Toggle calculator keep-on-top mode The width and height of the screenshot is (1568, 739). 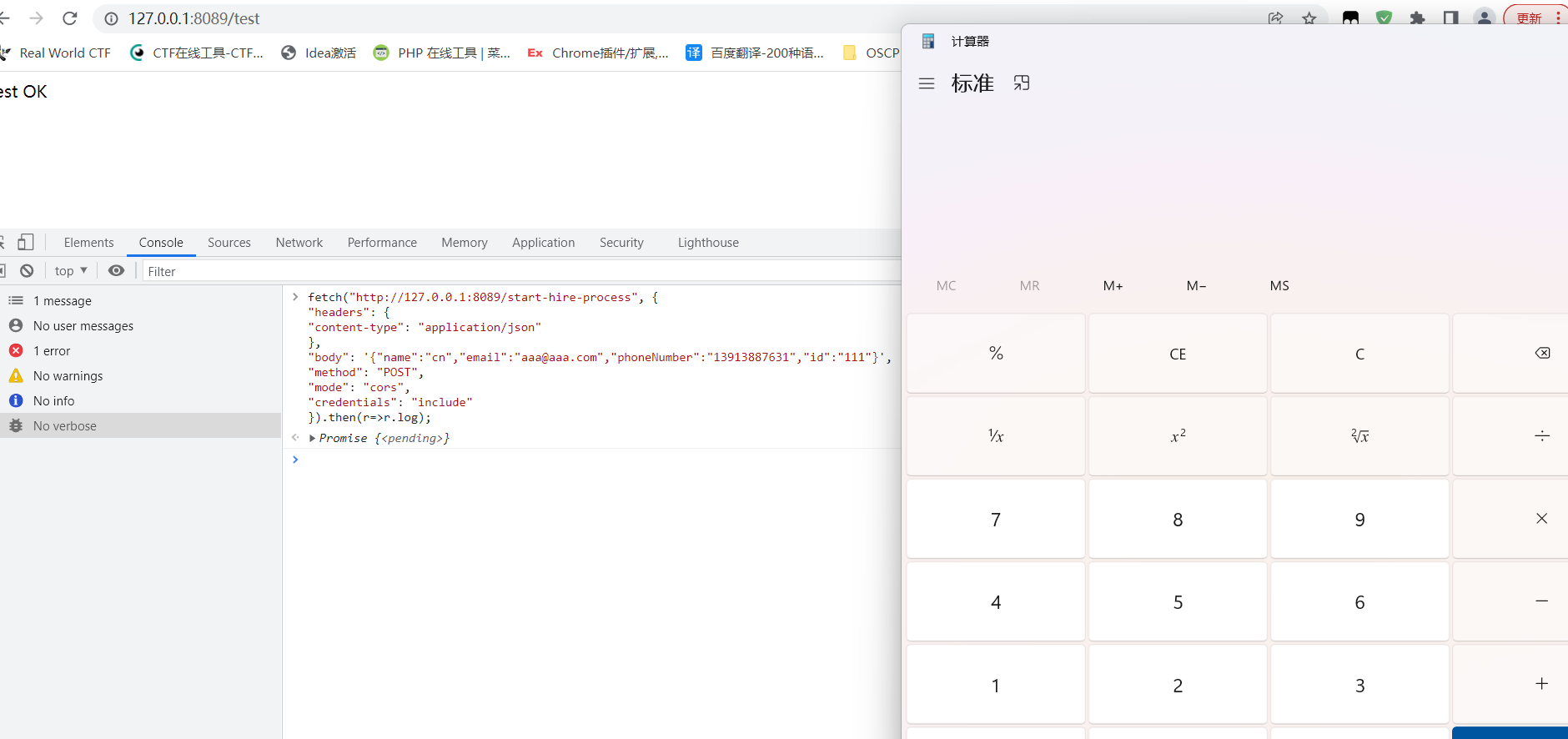click(x=1022, y=83)
